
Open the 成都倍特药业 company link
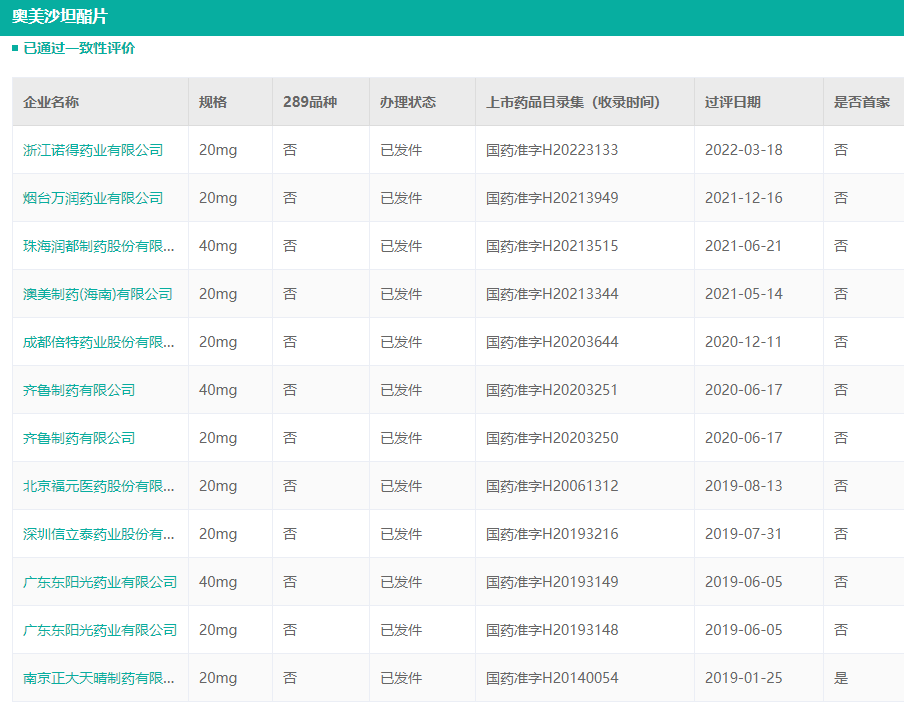[x=99, y=342]
